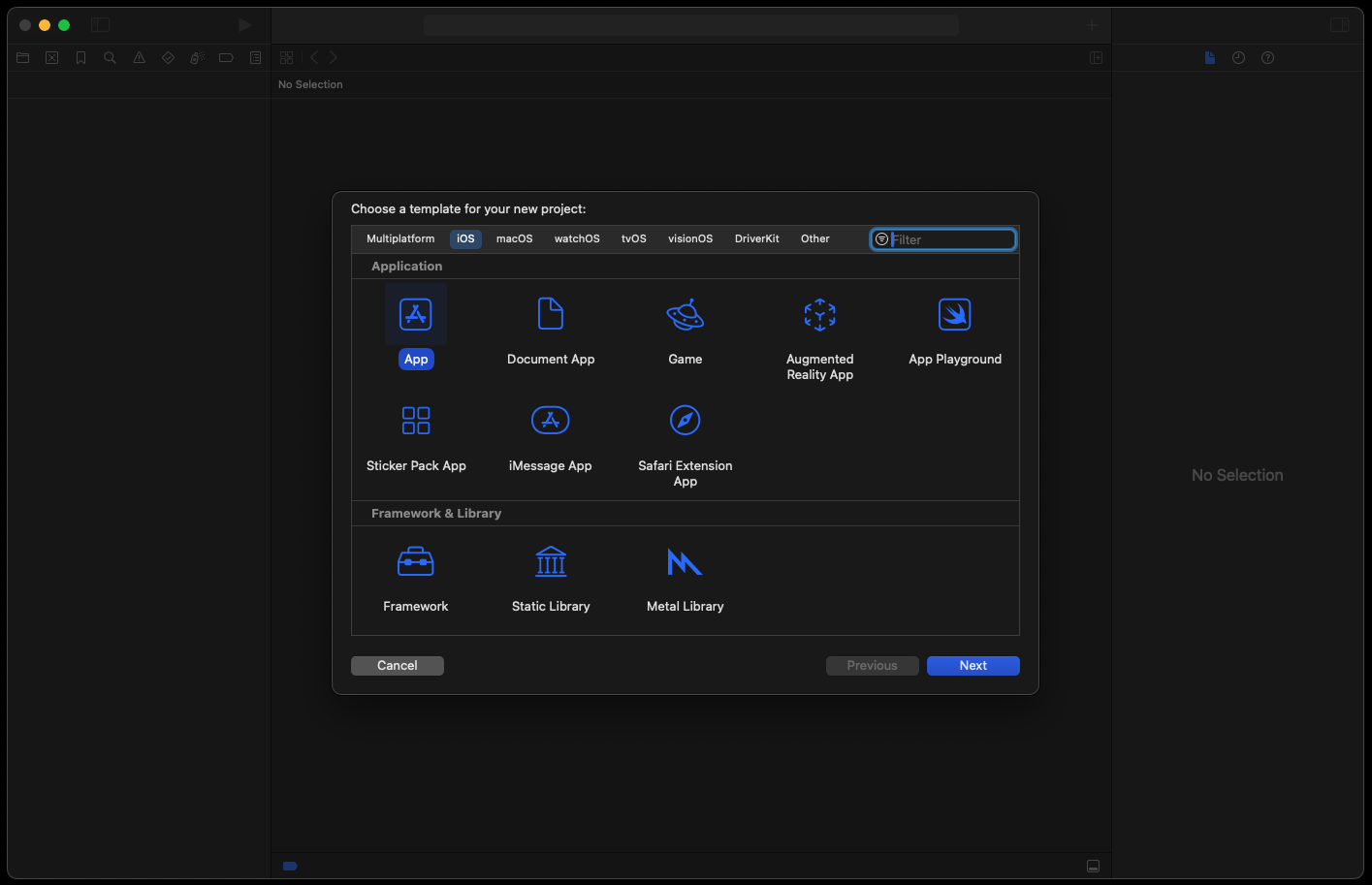Switch to the iOS tab
This screenshot has height=885, width=1372.
tap(466, 238)
